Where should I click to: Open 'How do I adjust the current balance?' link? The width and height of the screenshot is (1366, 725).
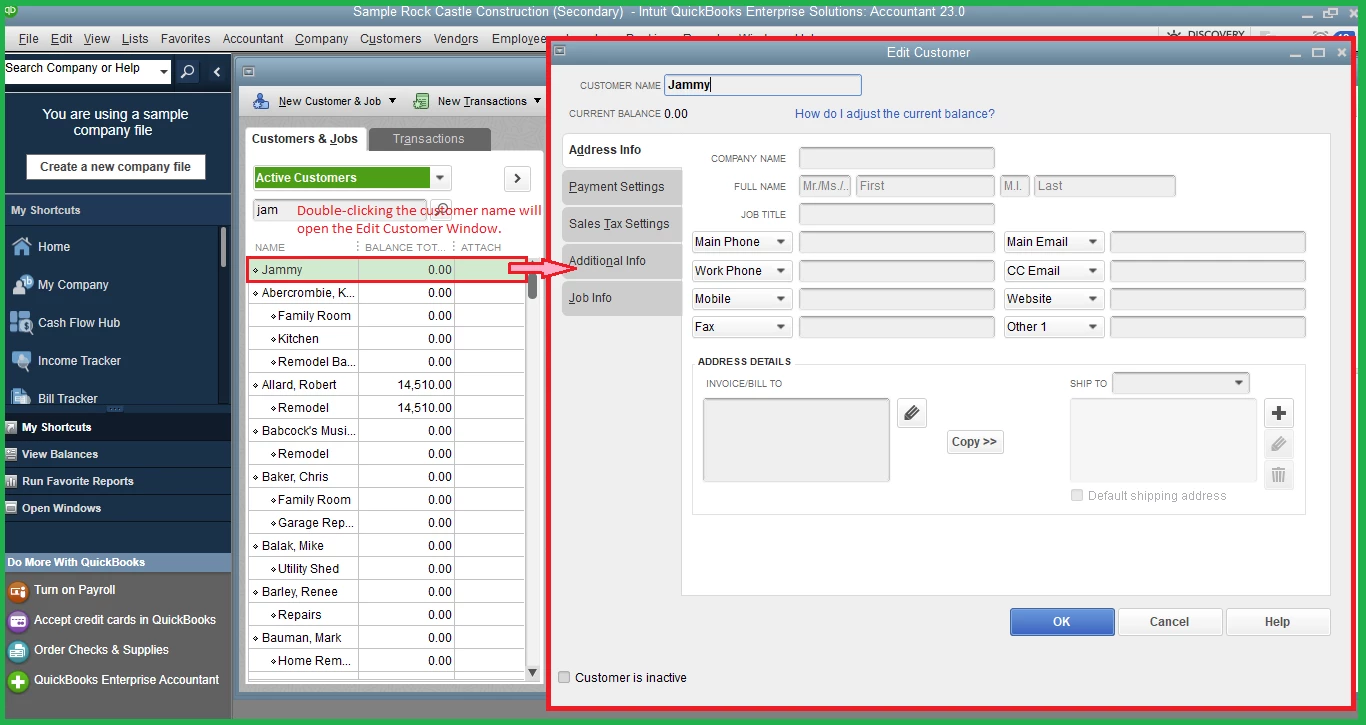click(895, 114)
